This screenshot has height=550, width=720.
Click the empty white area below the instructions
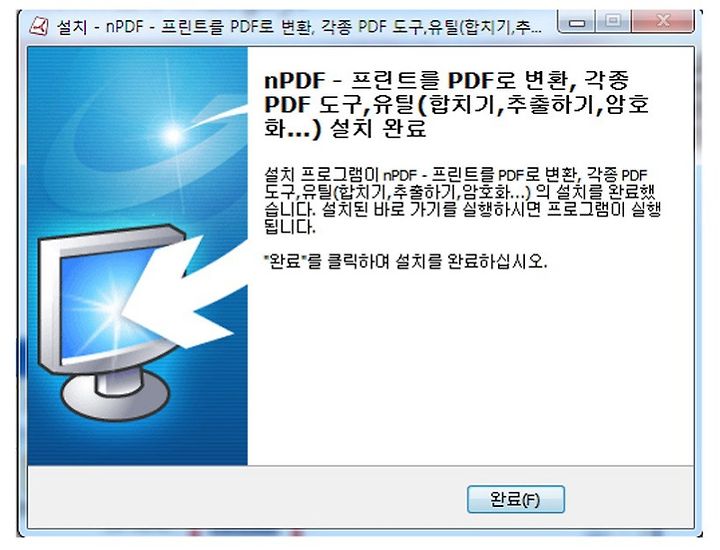pos(471,367)
